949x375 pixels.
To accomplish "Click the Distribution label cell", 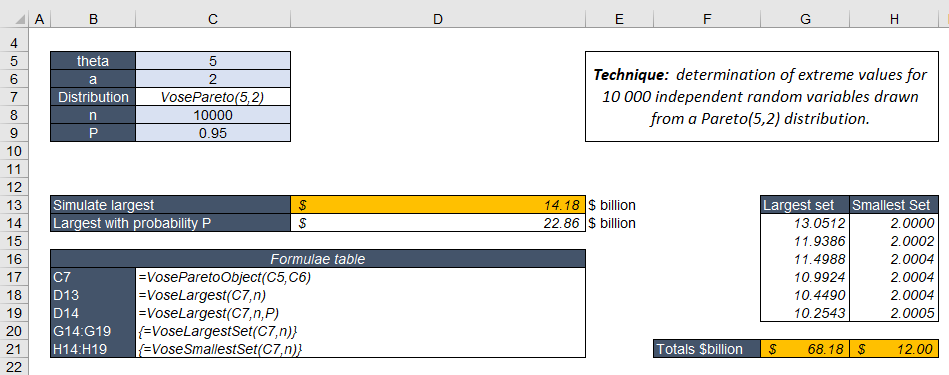I will [93, 97].
